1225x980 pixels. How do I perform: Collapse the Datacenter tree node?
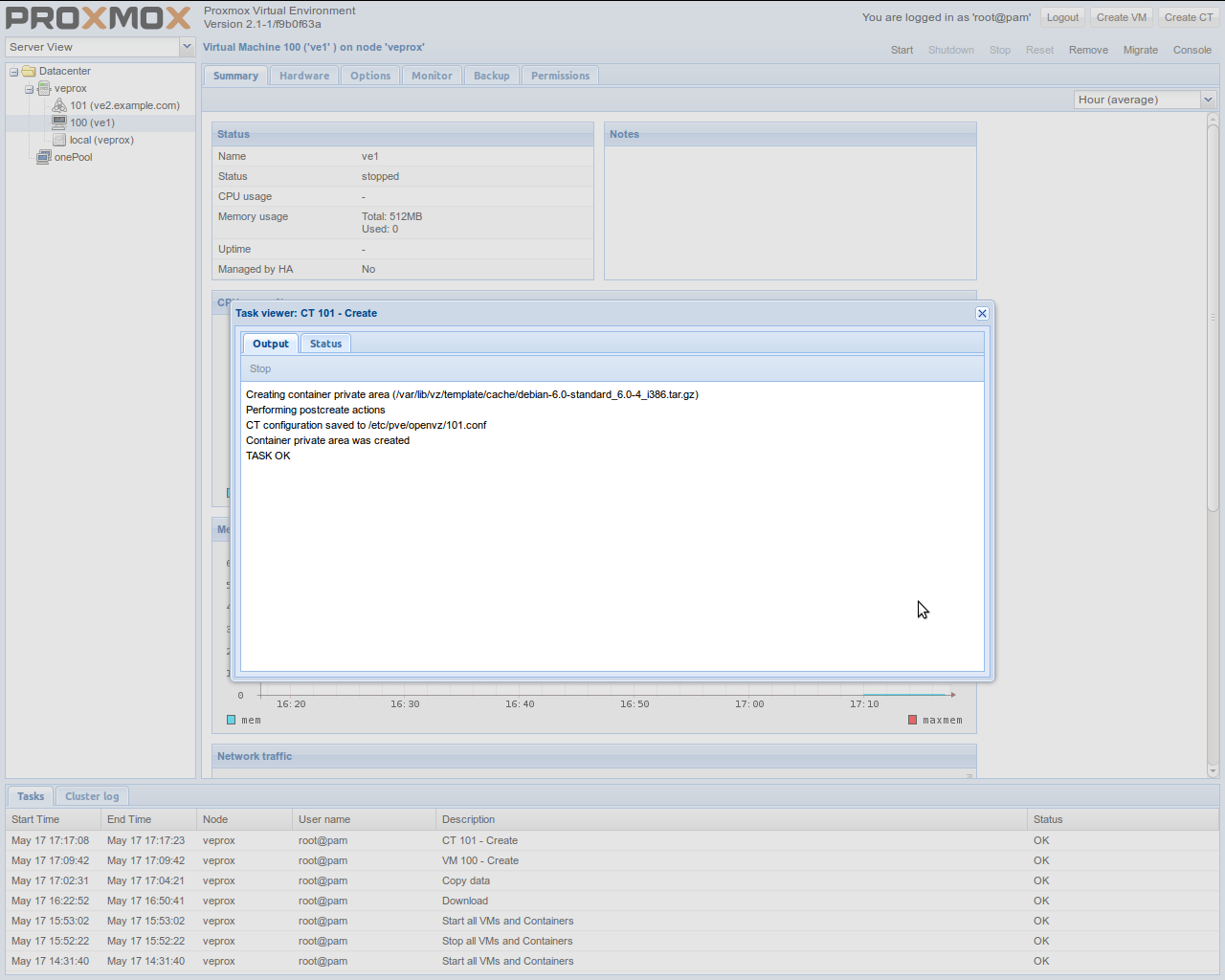click(12, 71)
